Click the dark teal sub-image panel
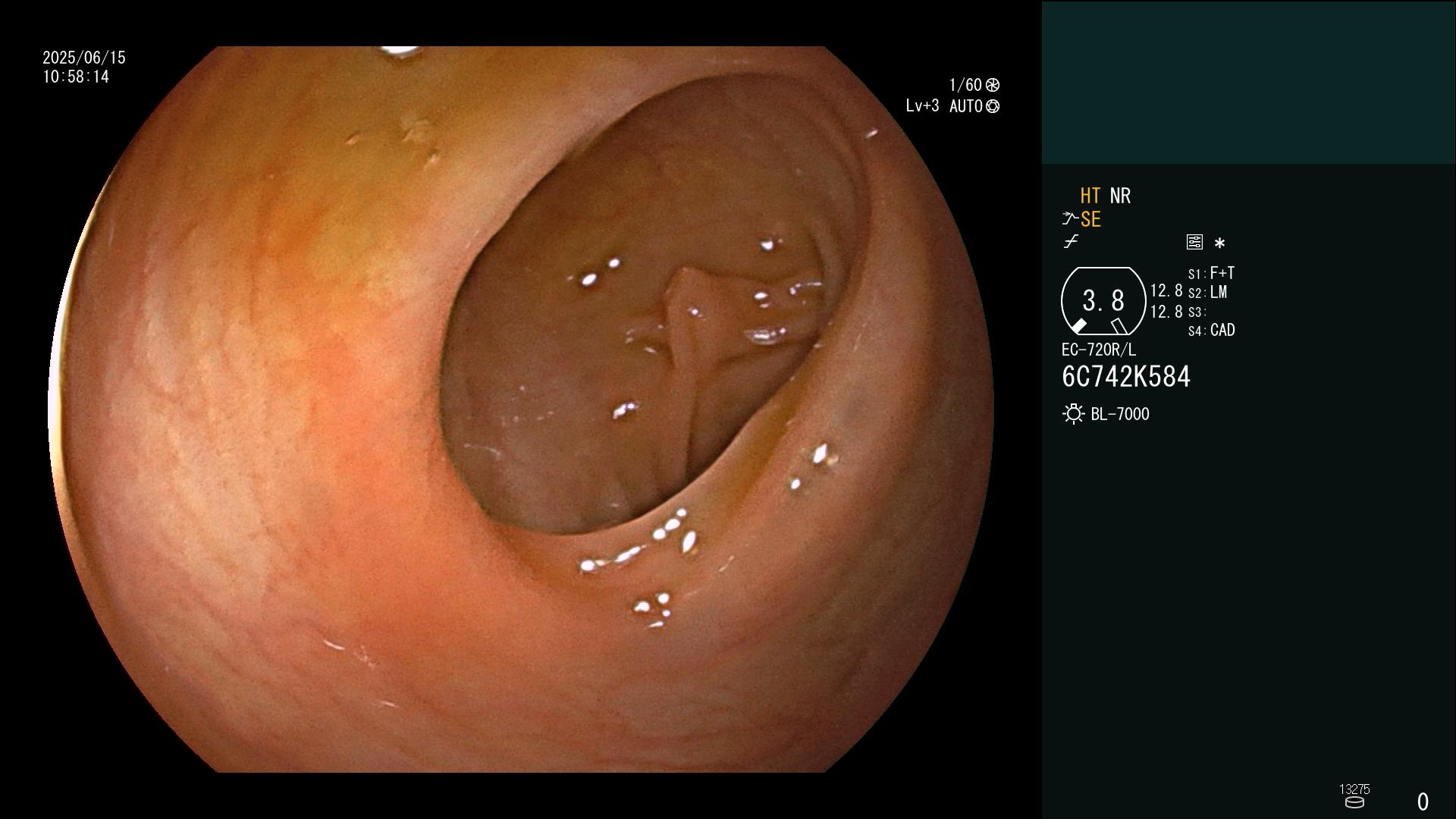Screen dimensions: 1456x819 [1248, 82]
